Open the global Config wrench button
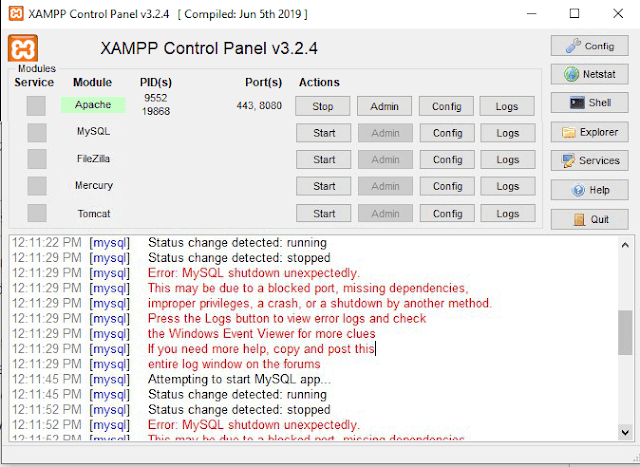The height and width of the screenshot is (467, 640). (x=589, y=46)
